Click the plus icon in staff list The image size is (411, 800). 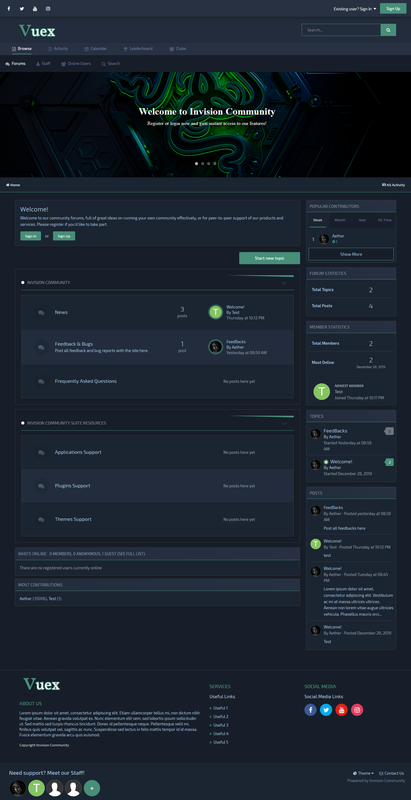(92, 788)
